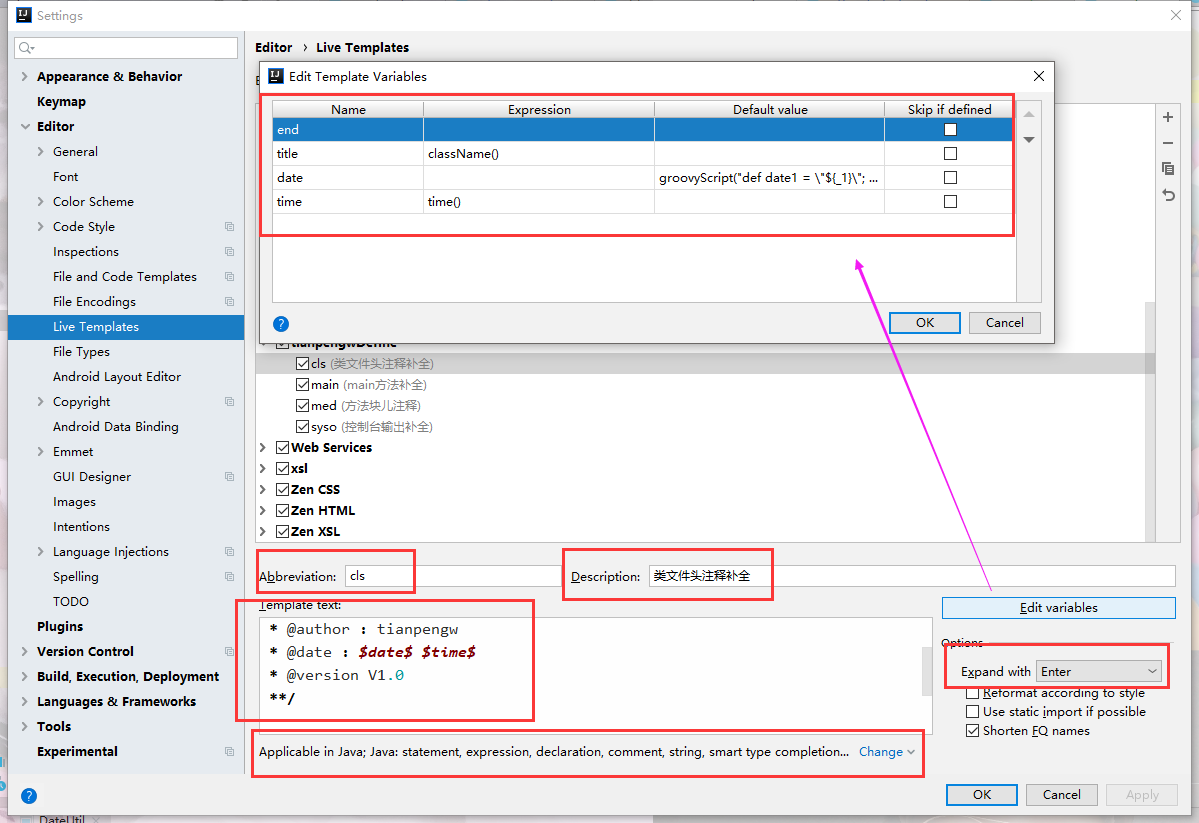This screenshot has width=1199, height=823.
Task: Click the Description text field
Action: tap(911, 576)
